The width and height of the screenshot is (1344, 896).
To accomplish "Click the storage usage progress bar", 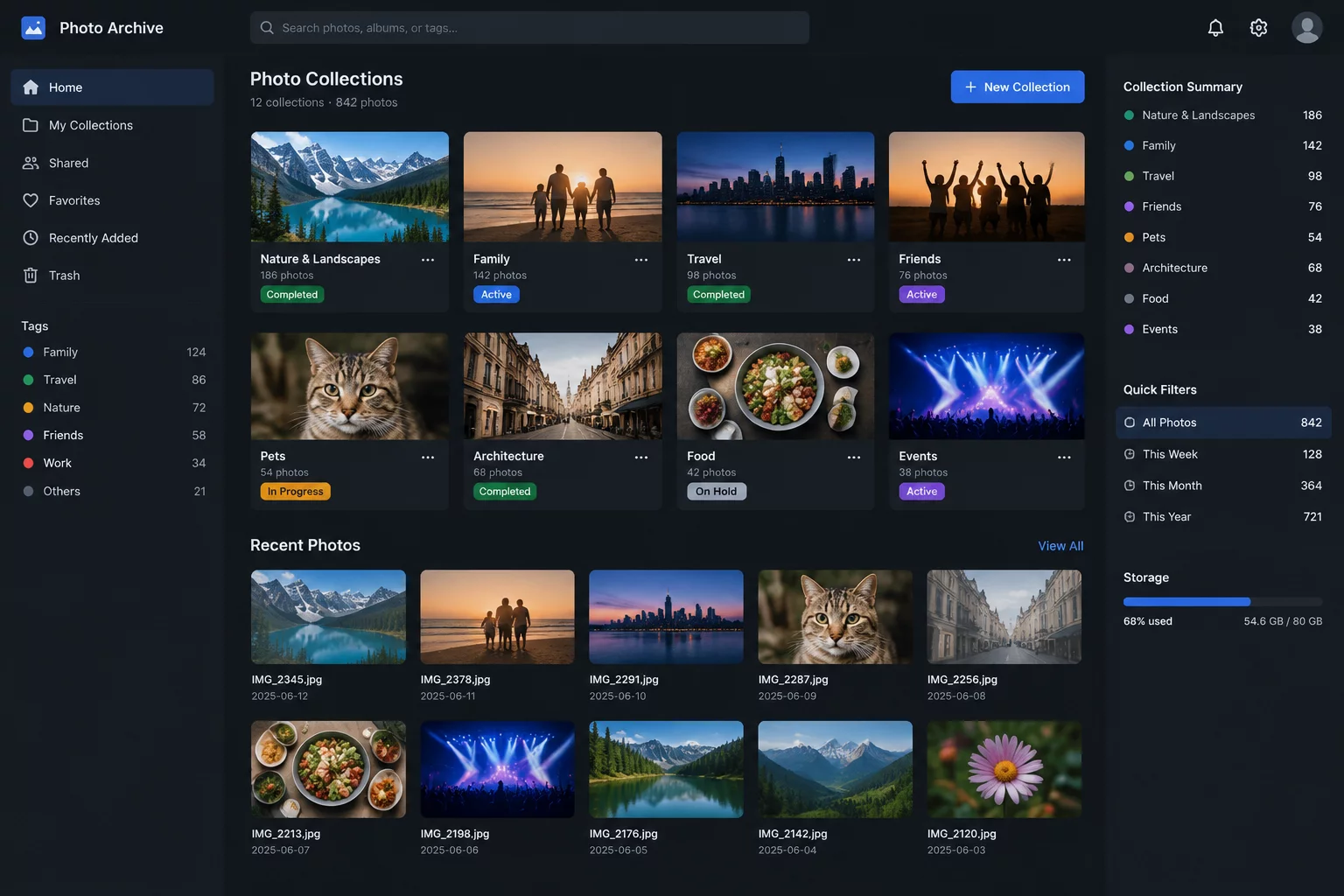I will 1222,602.
